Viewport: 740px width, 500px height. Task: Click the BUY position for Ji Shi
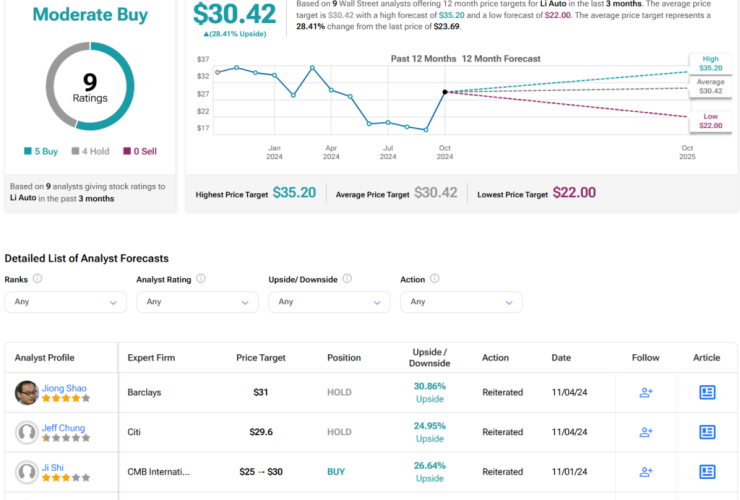pyautogui.click(x=336, y=472)
